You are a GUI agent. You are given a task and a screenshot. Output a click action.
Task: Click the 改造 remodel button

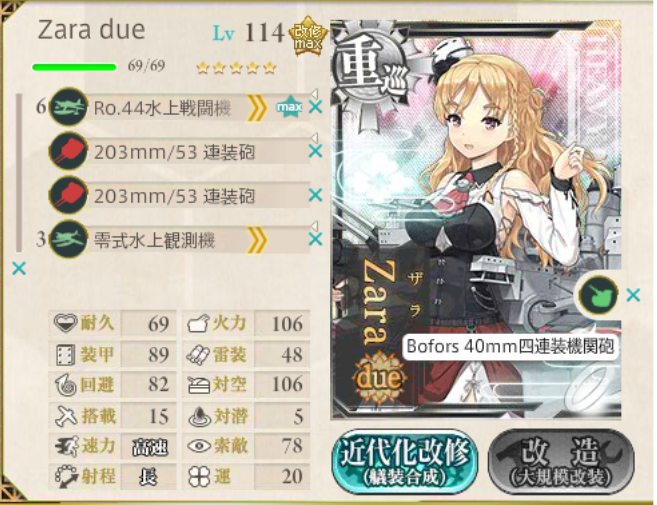561,461
